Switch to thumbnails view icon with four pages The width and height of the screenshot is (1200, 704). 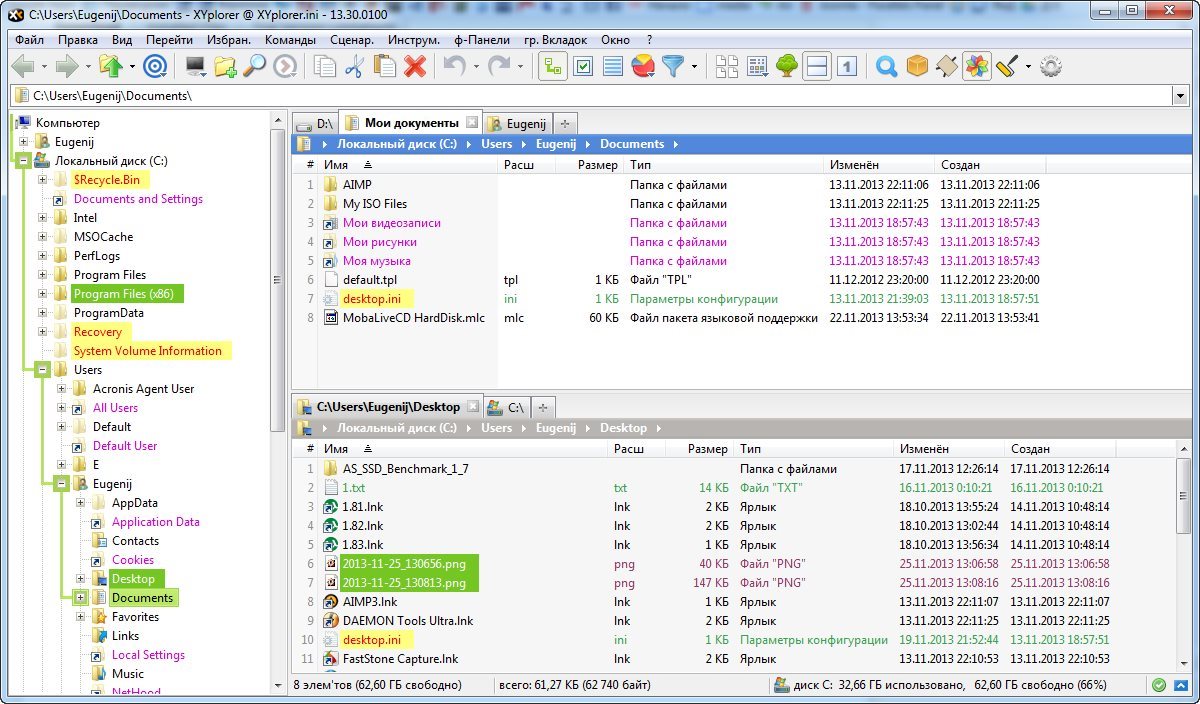point(727,67)
